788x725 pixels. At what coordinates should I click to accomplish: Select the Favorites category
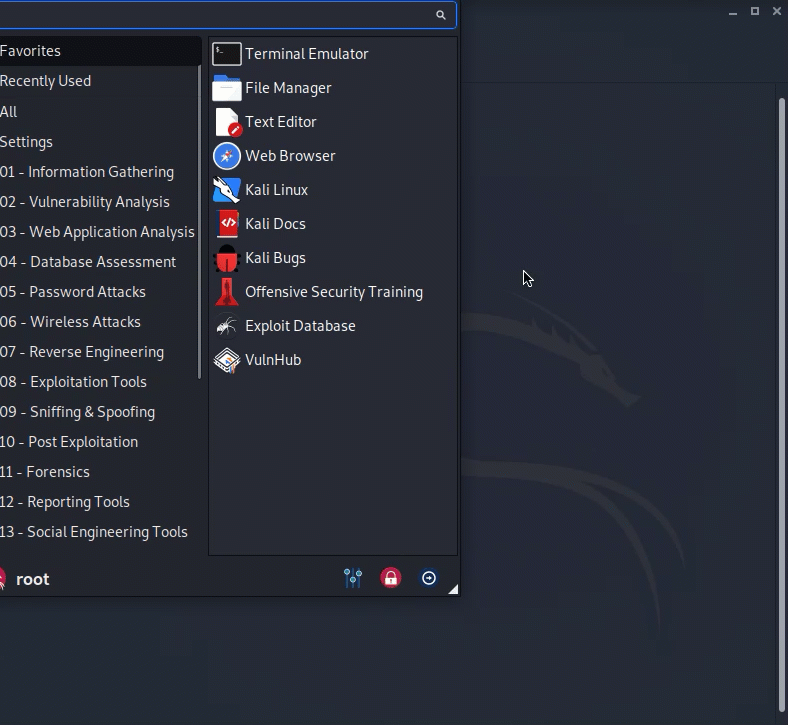(x=100, y=51)
